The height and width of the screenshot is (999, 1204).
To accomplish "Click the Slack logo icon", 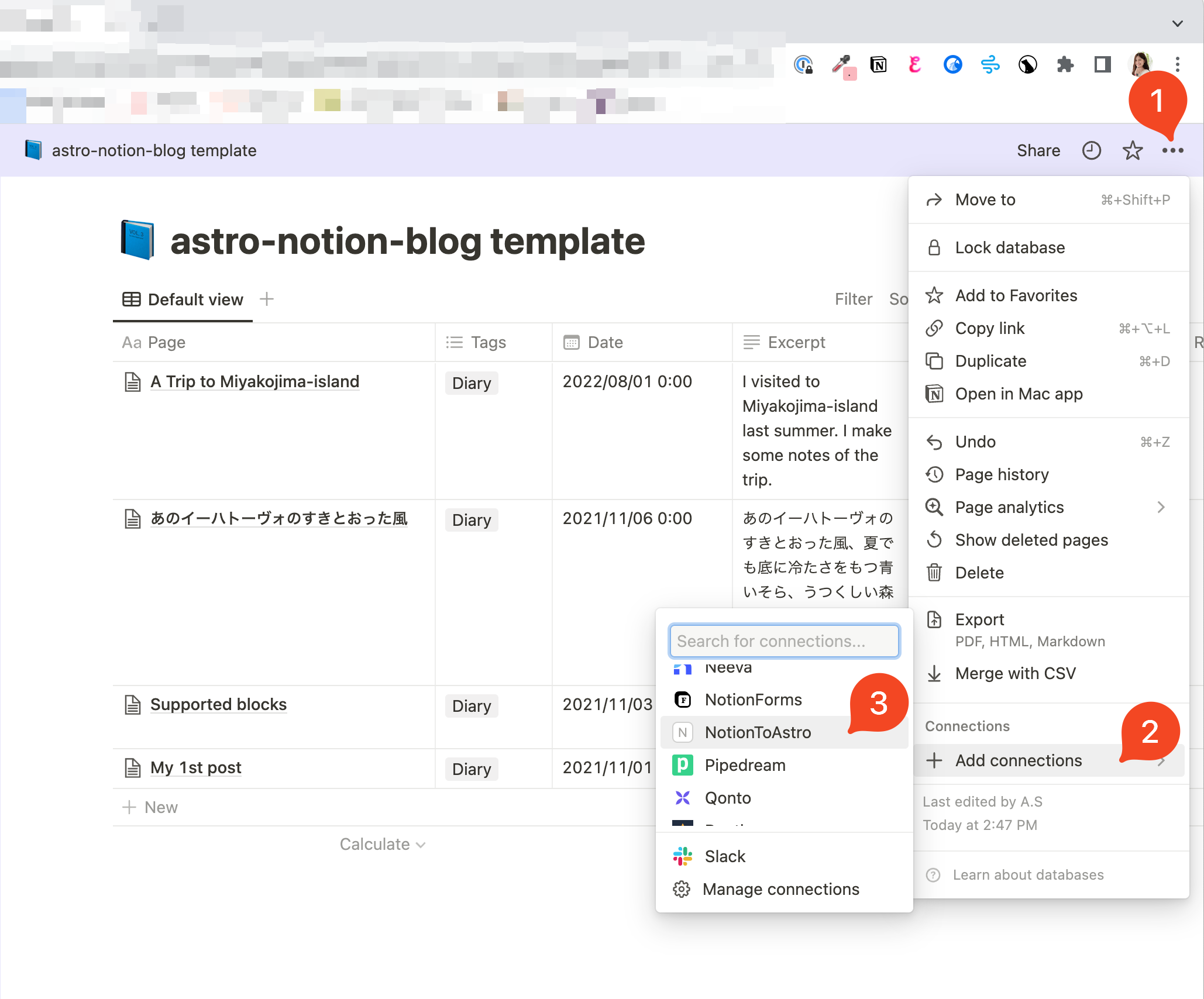I will tap(683, 856).
